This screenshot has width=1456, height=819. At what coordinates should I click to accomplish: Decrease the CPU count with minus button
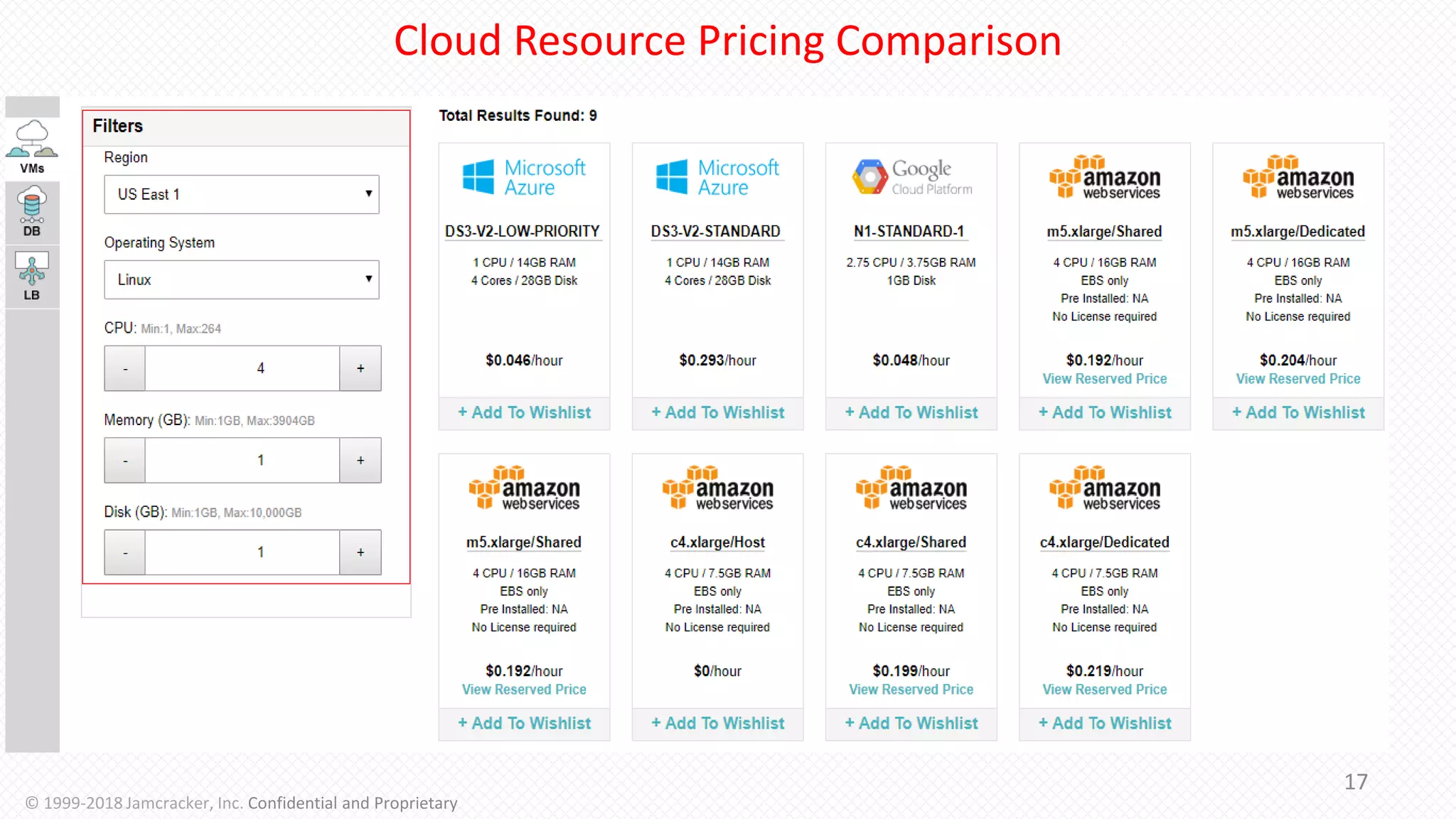click(125, 368)
